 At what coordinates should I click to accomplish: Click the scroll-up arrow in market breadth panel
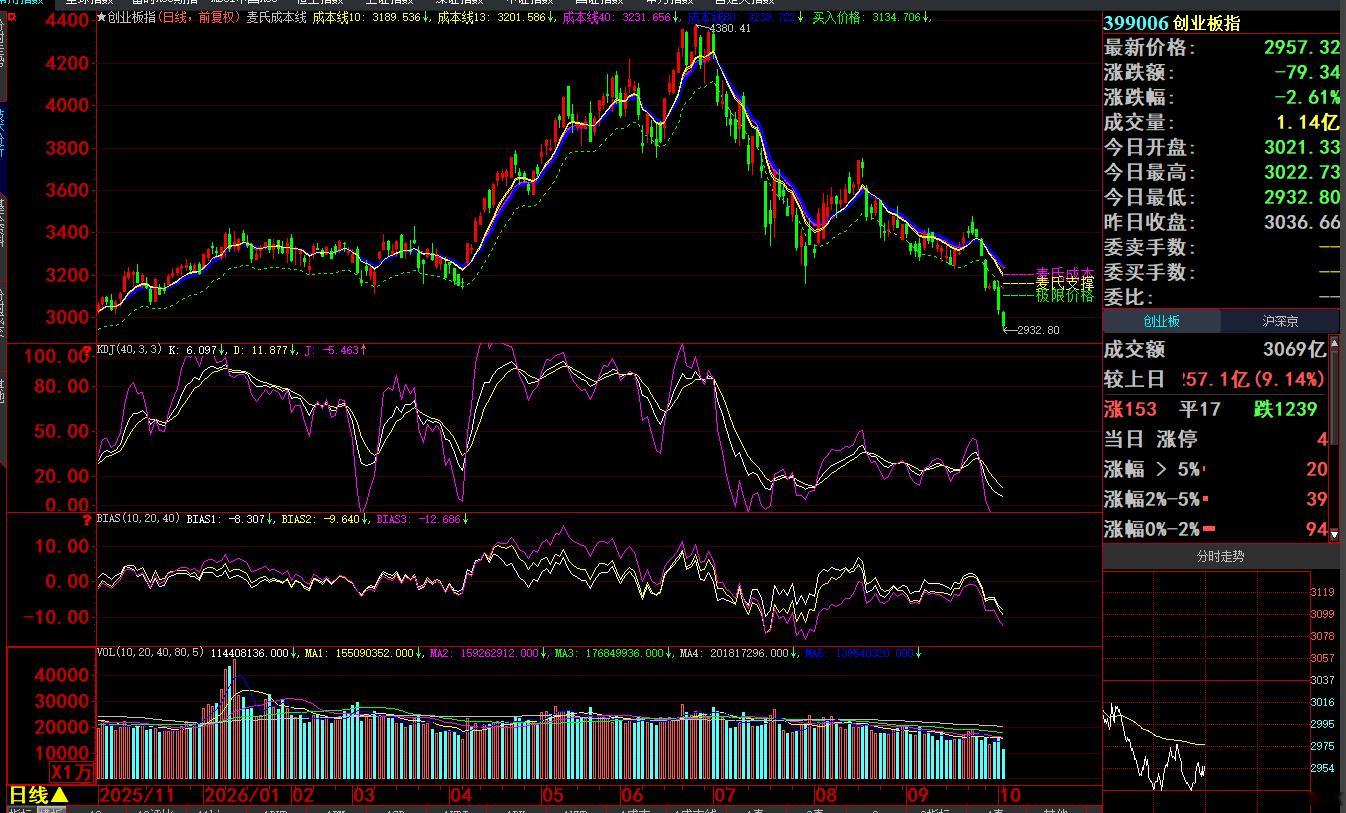click(1334, 342)
